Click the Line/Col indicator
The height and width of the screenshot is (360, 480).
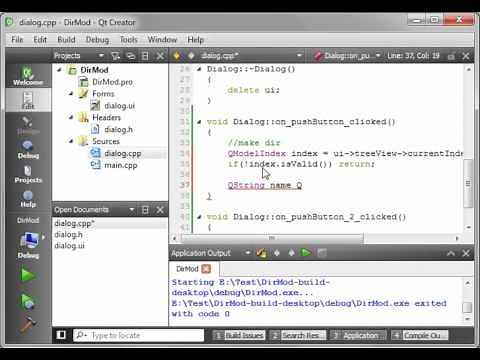pyautogui.click(x=413, y=56)
